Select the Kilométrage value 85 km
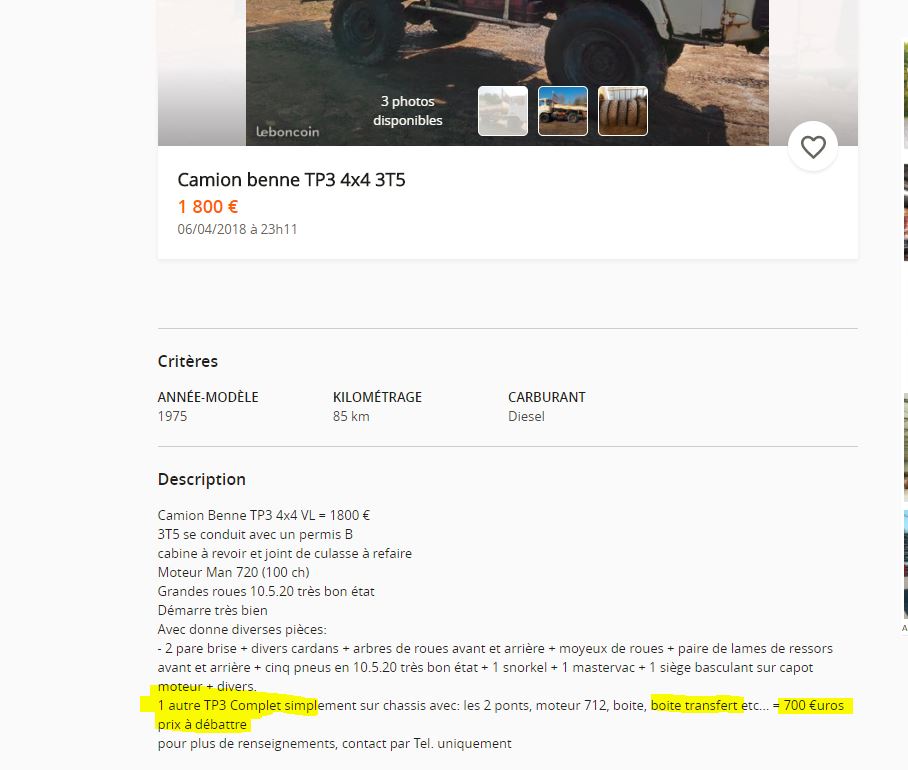This screenshot has width=908, height=770. (x=351, y=416)
